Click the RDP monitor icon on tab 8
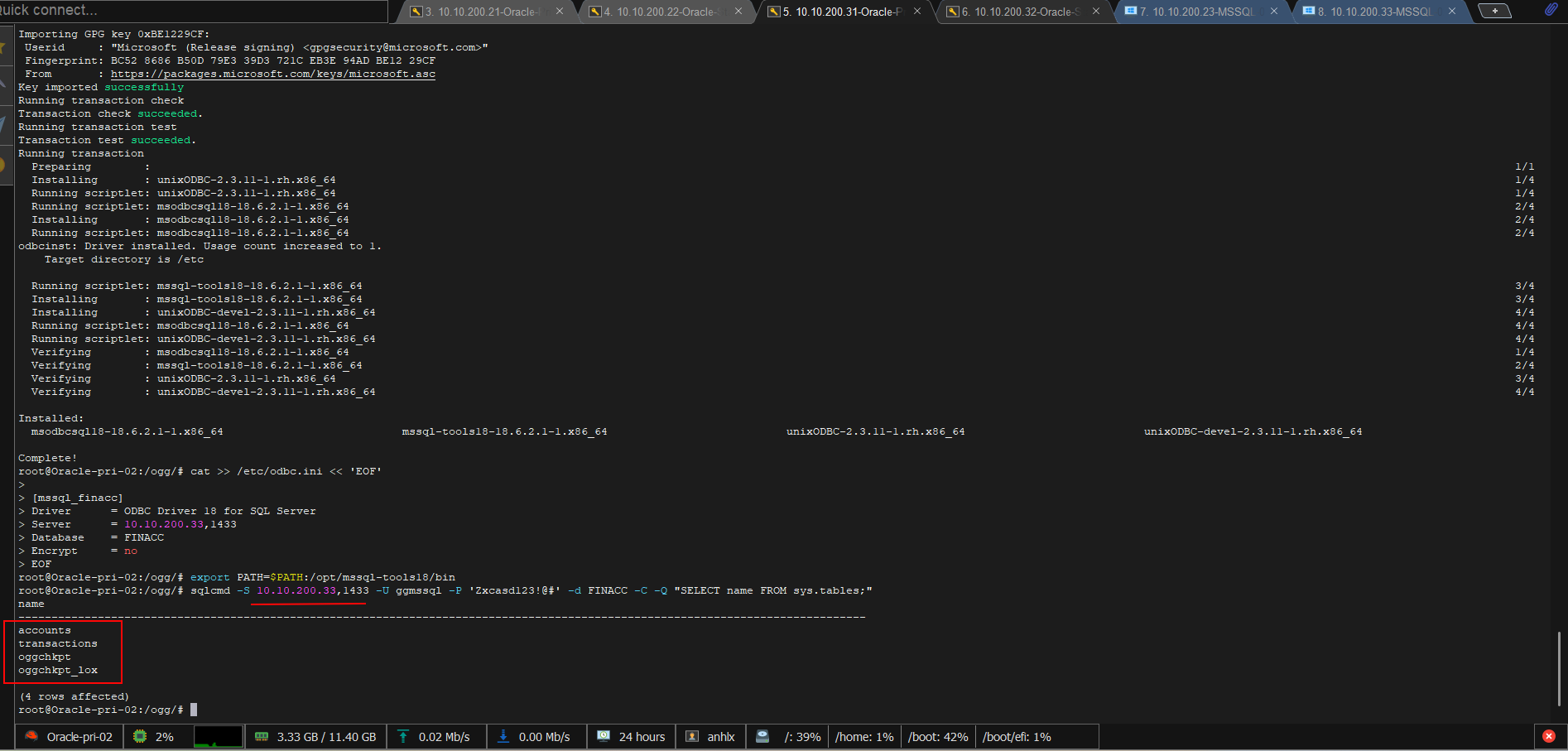Screen dimensions: 1568x751 point(1309,11)
